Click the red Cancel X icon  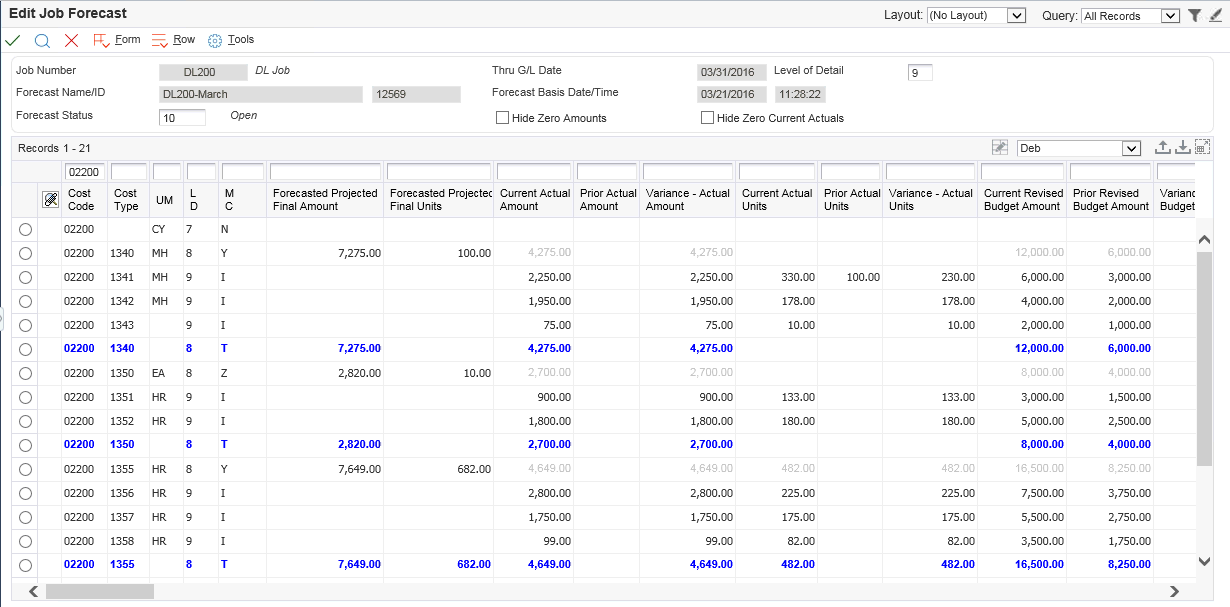click(71, 40)
